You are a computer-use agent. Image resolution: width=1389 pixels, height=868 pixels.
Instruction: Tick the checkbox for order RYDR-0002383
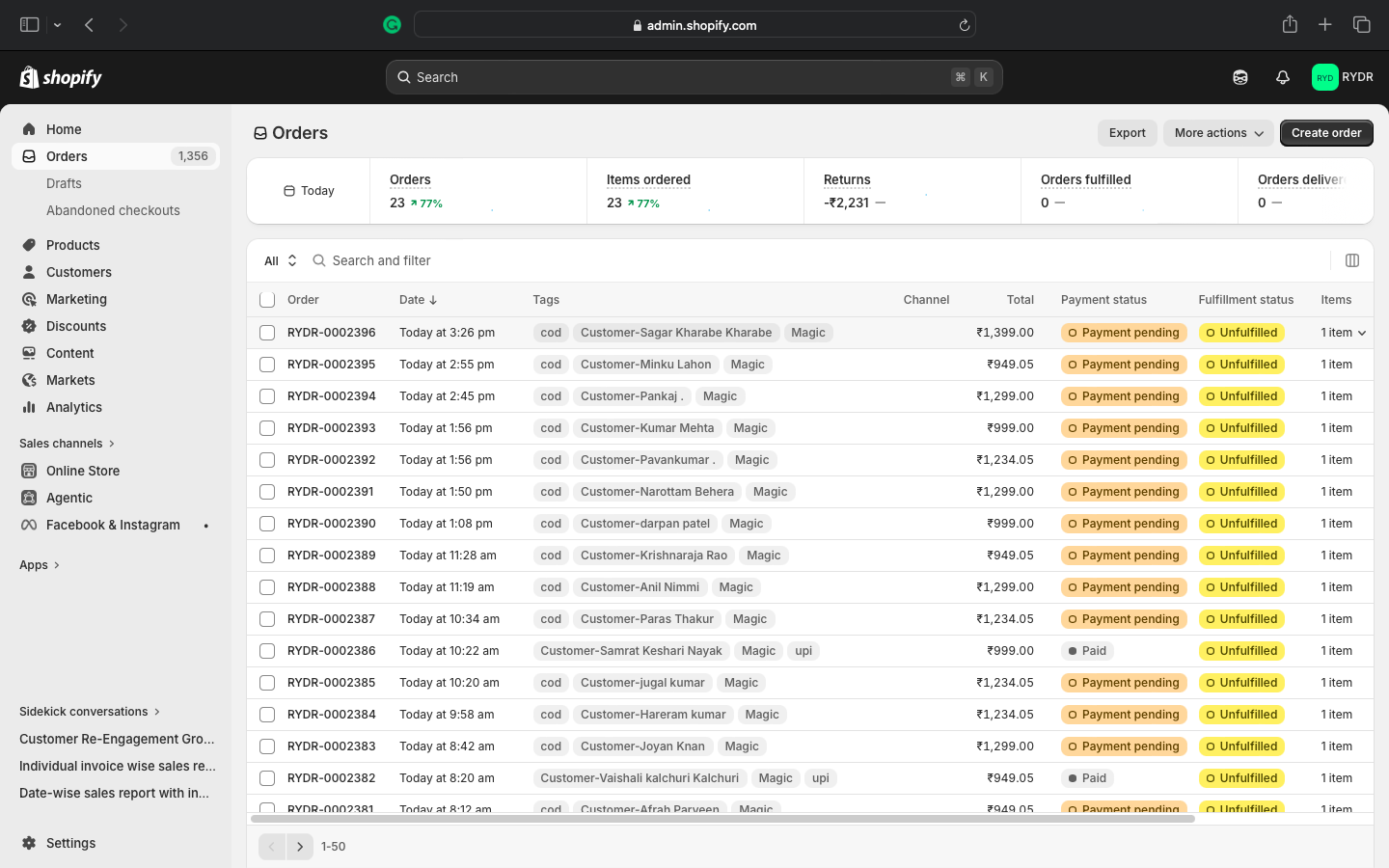tap(267, 746)
